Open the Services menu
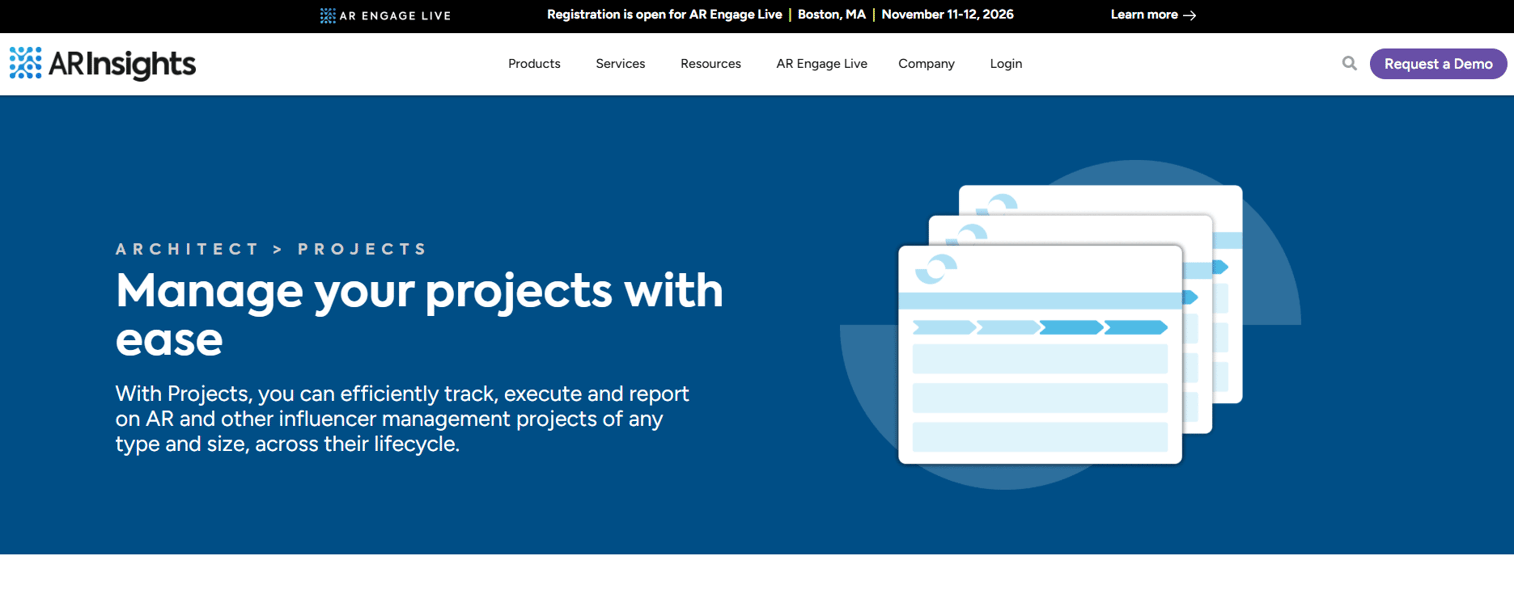This screenshot has width=1514, height=615. point(620,63)
